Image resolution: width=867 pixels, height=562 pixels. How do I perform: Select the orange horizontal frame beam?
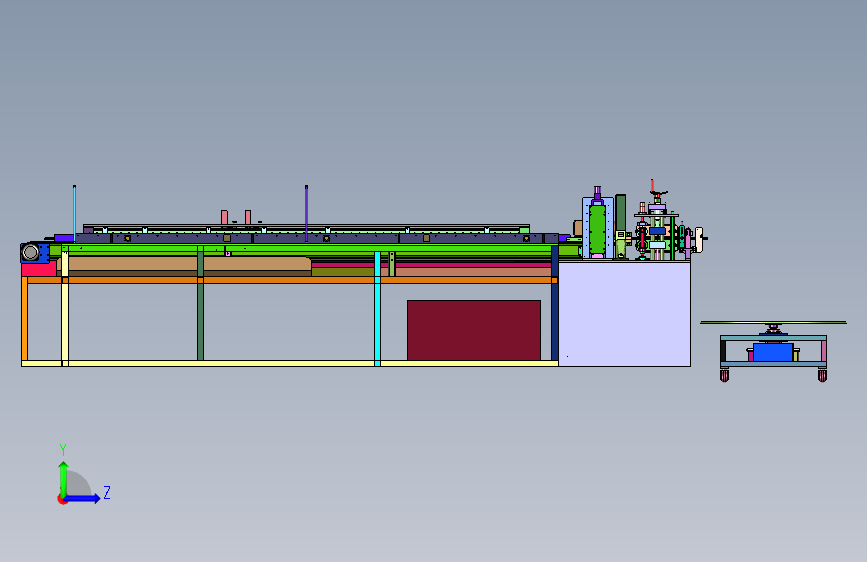tap(290, 280)
